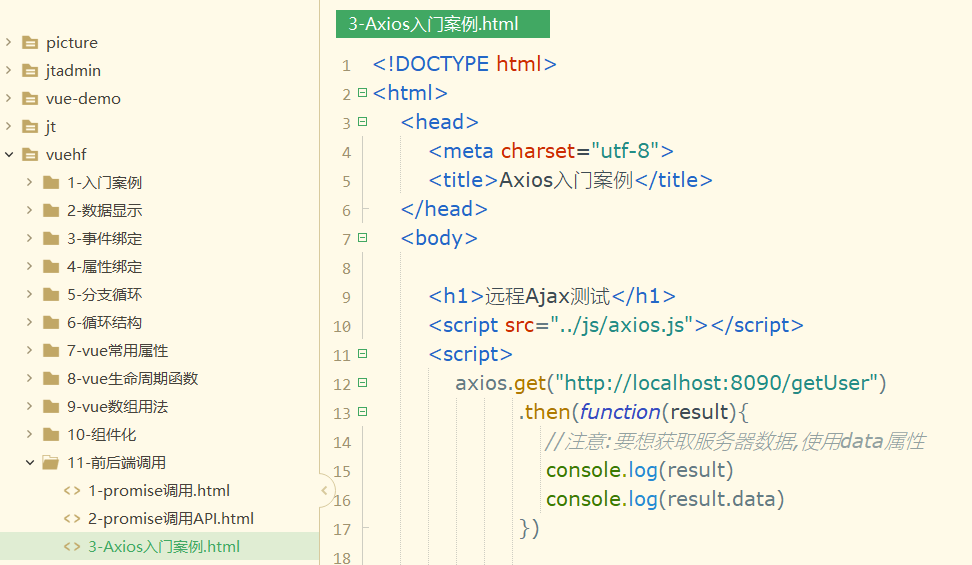Select the vuehf project label
This screenshot has height=565, width=972.
pos(66,154)
